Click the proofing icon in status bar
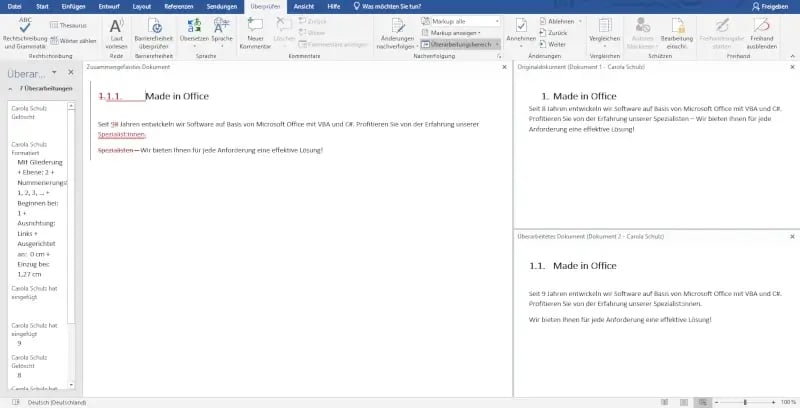Screen dimensions: 800x408 (x=15, y=402)
